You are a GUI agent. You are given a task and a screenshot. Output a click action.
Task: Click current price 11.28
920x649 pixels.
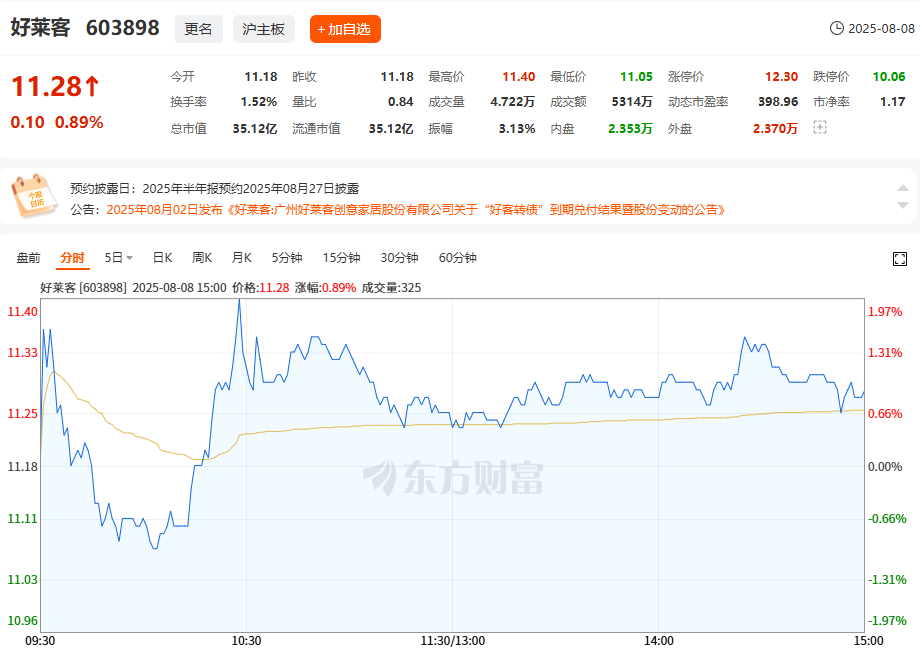(x=47, y=86)
